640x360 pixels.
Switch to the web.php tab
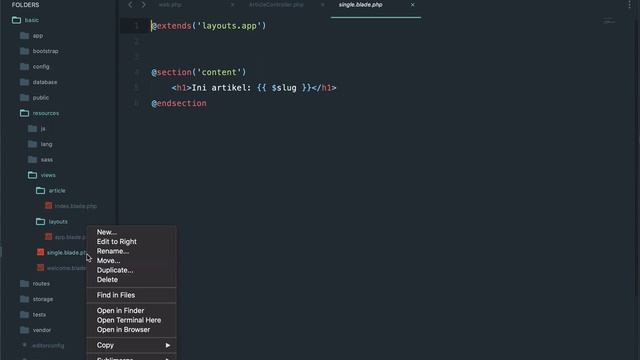coord(170,5)
